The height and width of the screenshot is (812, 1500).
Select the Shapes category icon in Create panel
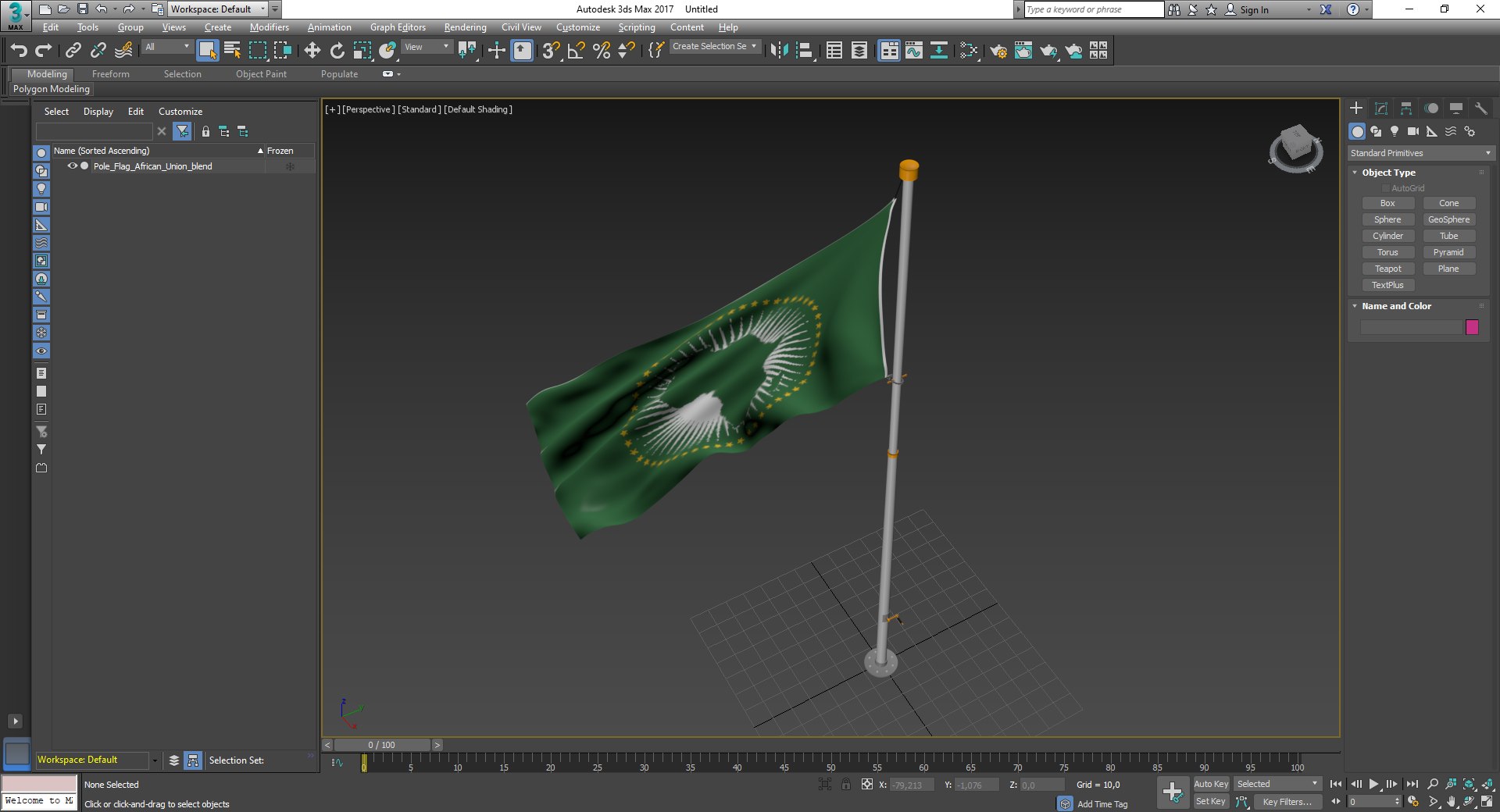coord(1376,131)
